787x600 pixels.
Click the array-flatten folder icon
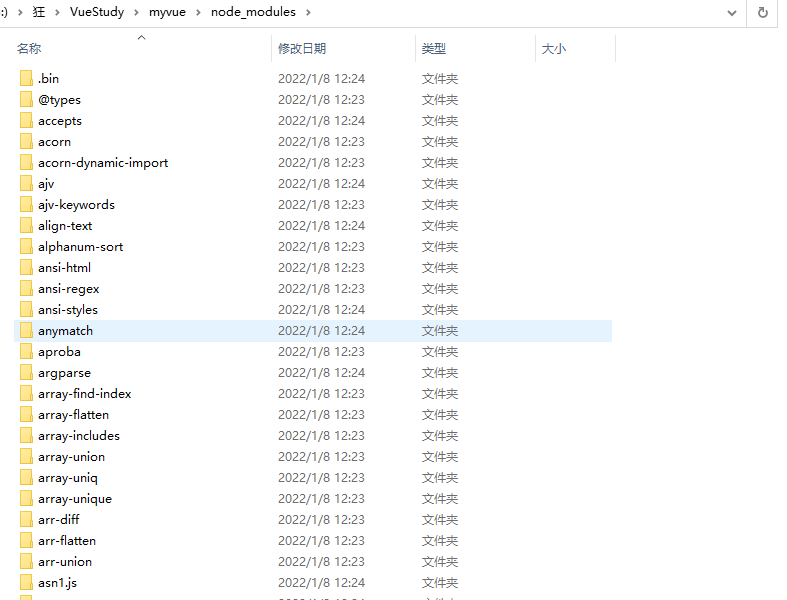pyautogui.click(x=27, y=415)
